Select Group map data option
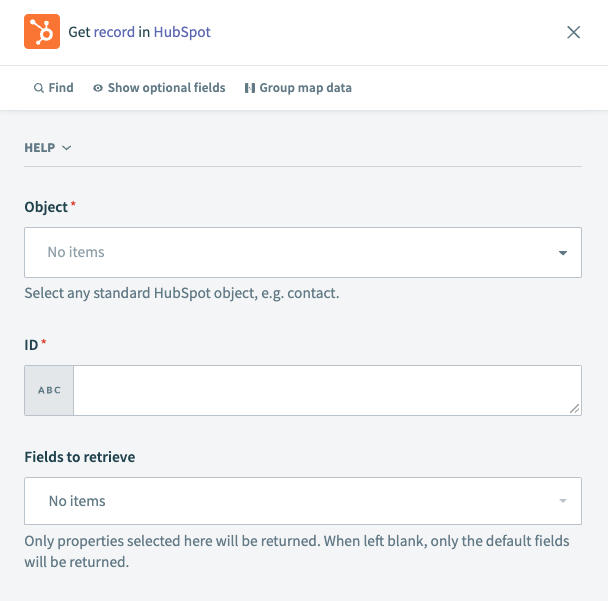Viewport: 608px width, 601px height. point(305,88)
